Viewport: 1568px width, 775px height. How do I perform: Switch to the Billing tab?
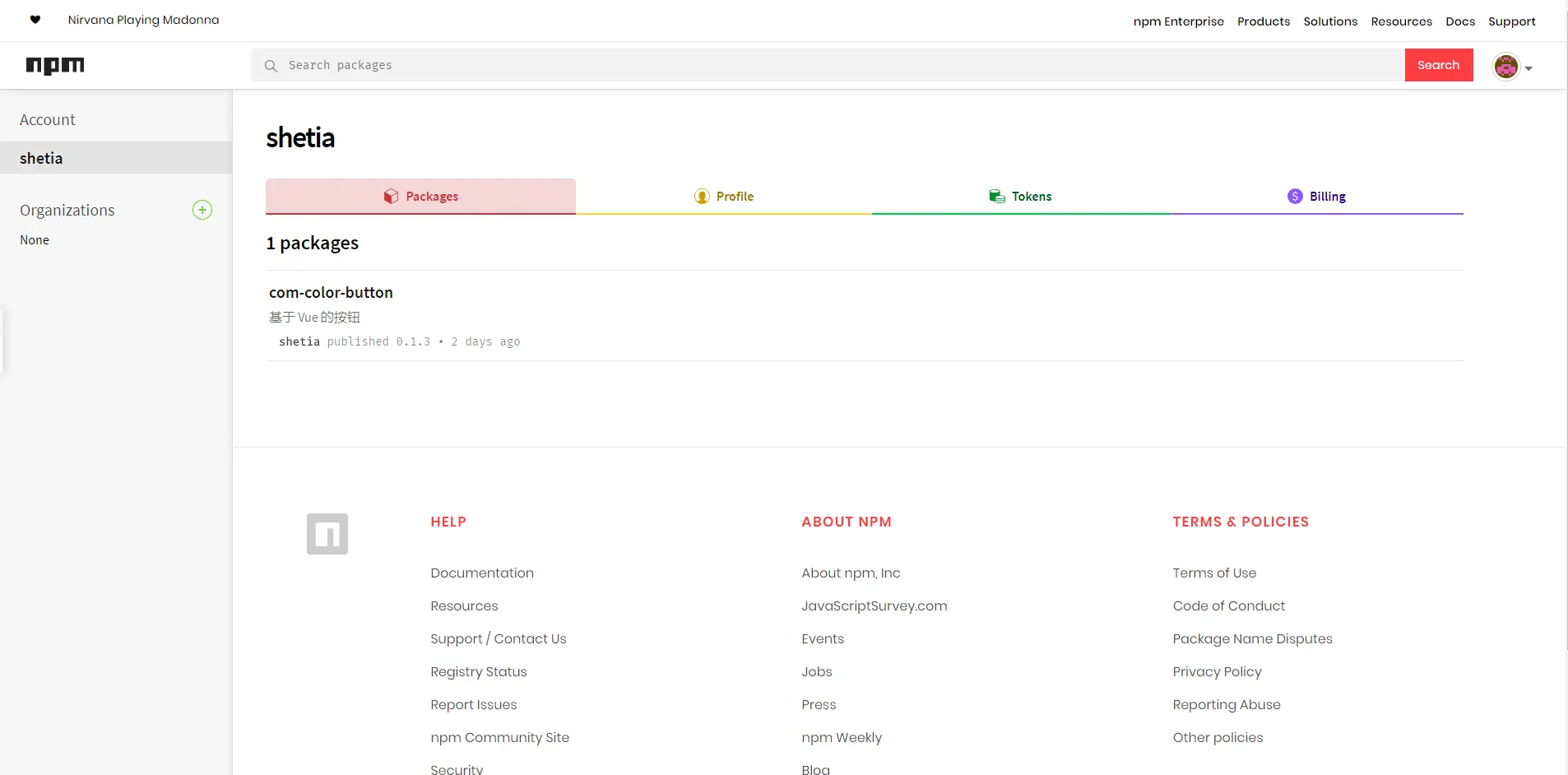(1316, 197)
